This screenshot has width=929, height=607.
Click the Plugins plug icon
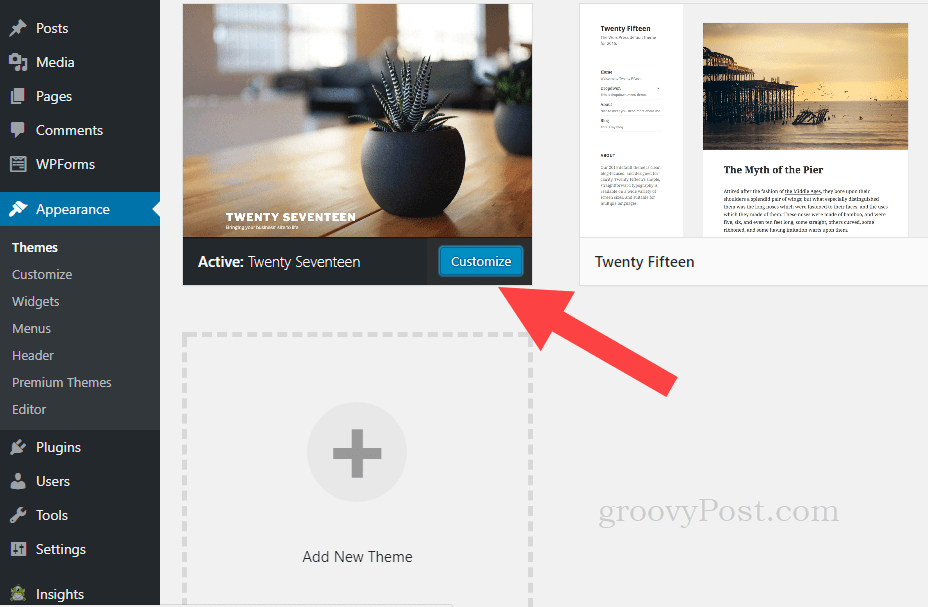point(18,447)
